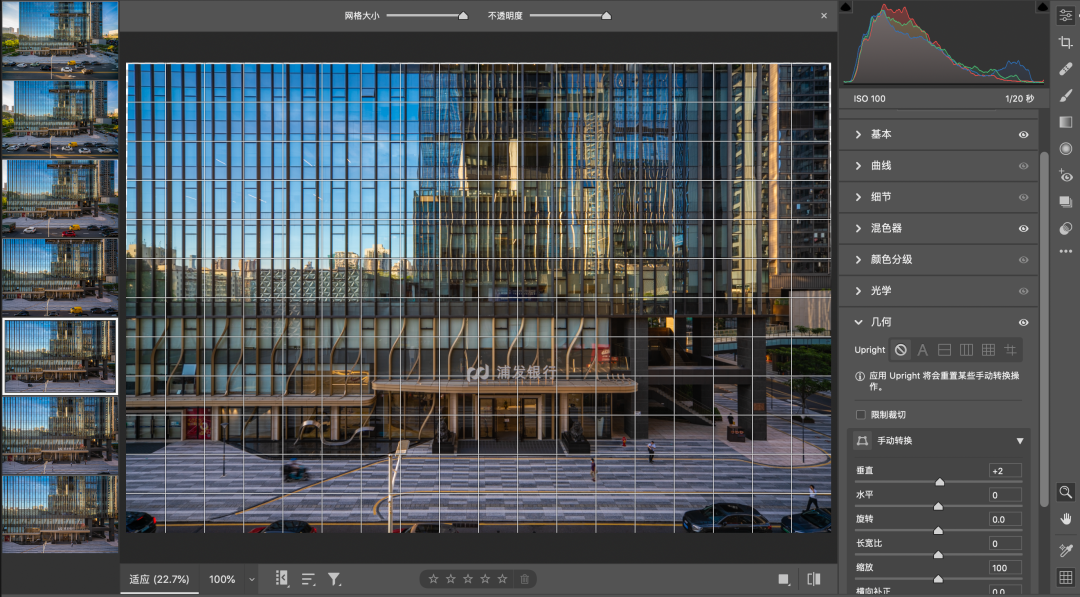Click the 100% zoom button
The height and width of the screenshot is (597, 1080).
coord(222,579)
